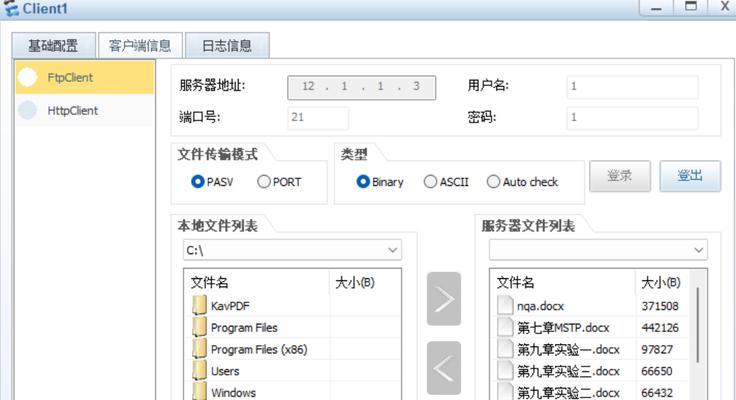Screen dimensions: 736x400
Task: Expand the local C:\ drive dropdown
Action: coord(392,250)
